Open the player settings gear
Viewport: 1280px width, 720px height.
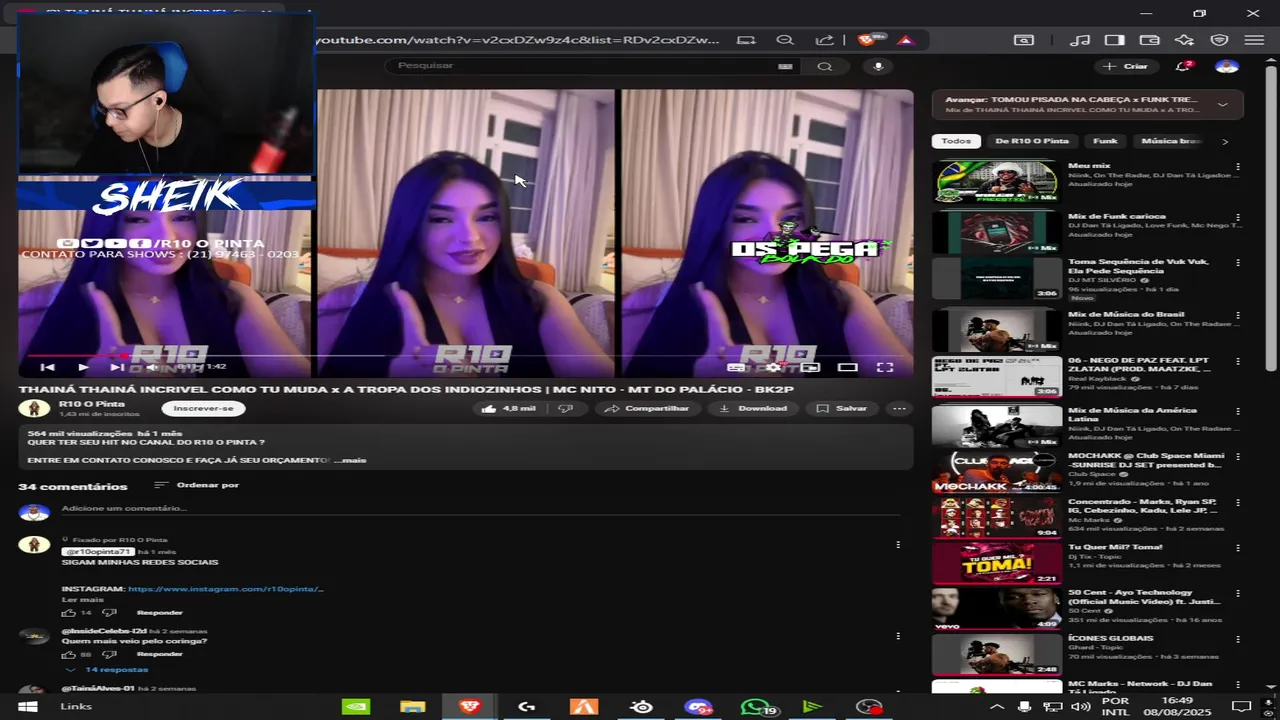point(772,367)
